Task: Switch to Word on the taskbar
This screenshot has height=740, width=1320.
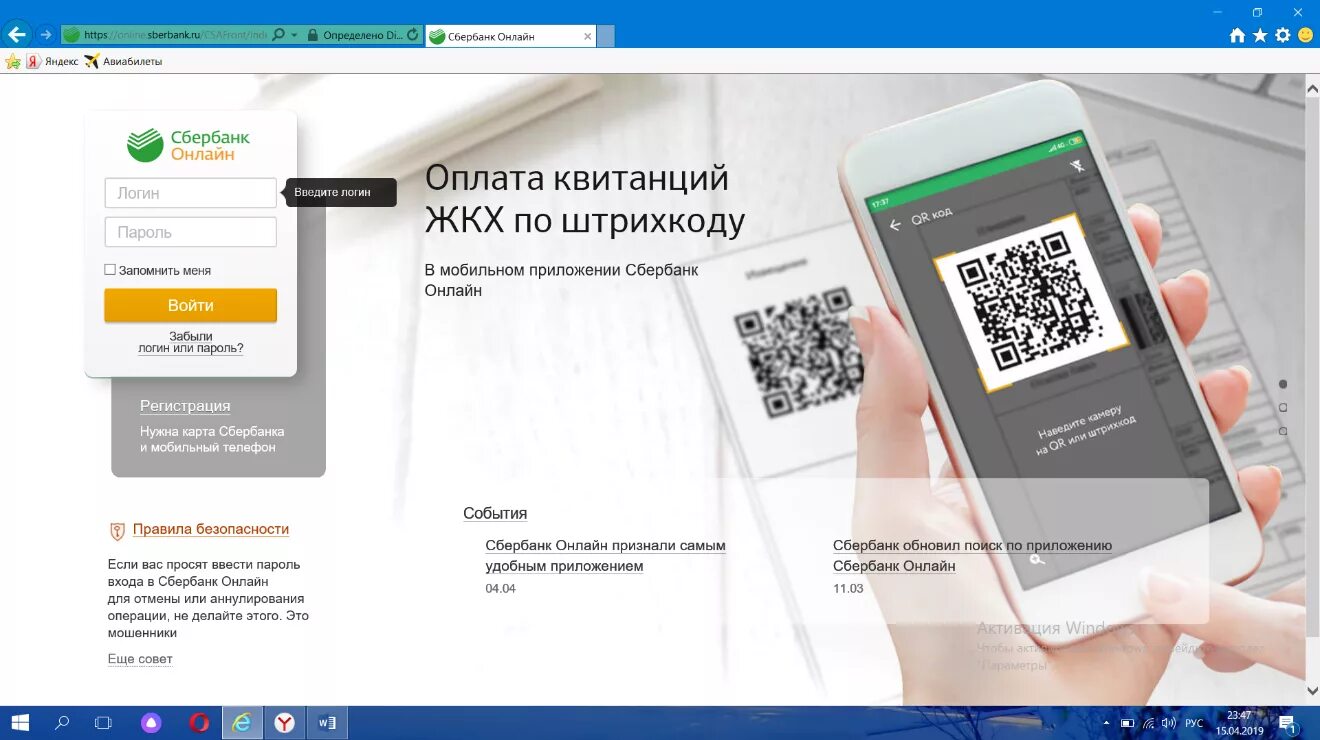Action: 327,722
